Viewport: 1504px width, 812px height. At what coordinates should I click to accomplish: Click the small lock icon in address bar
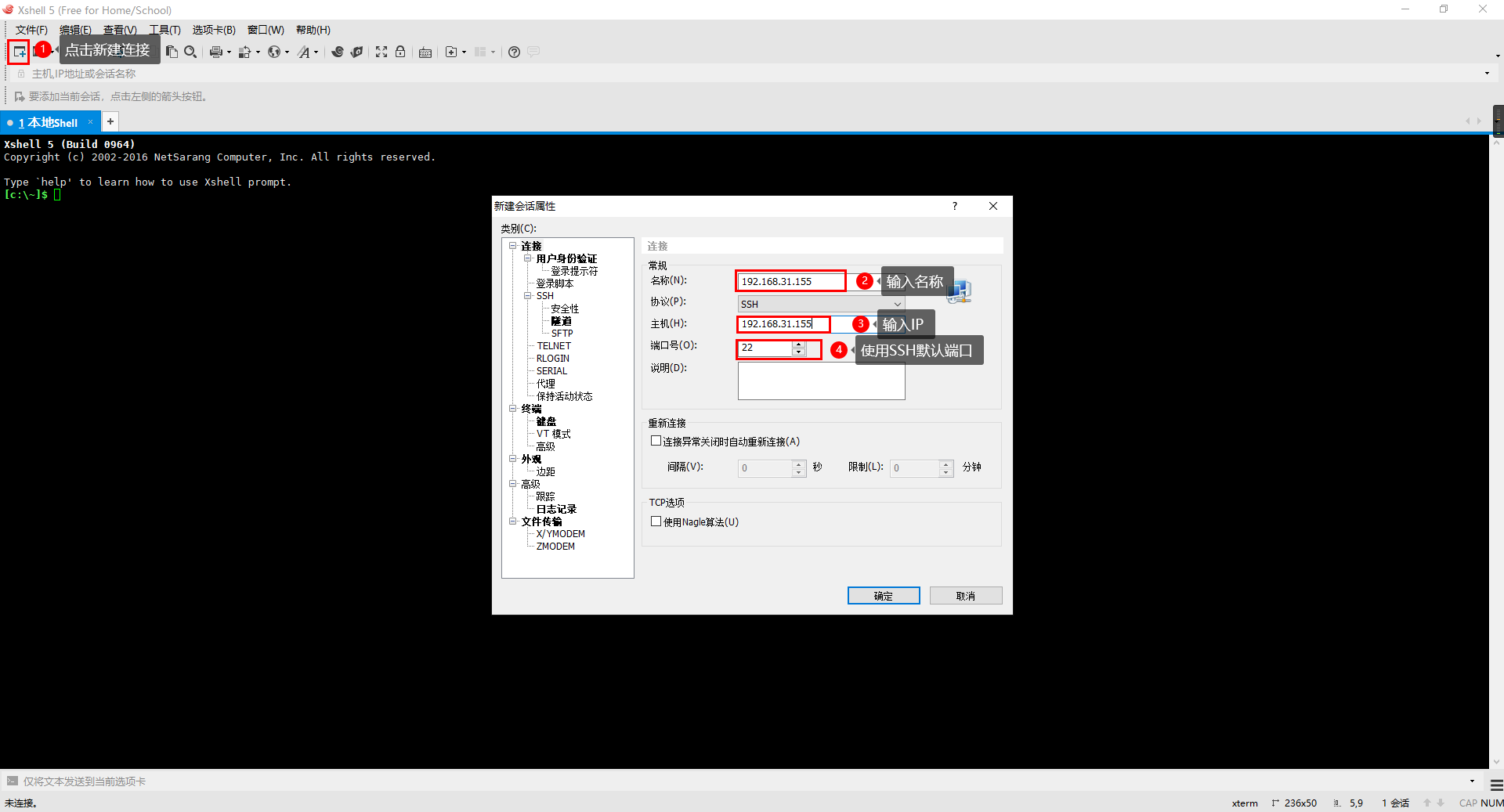(x=21, y=74)
